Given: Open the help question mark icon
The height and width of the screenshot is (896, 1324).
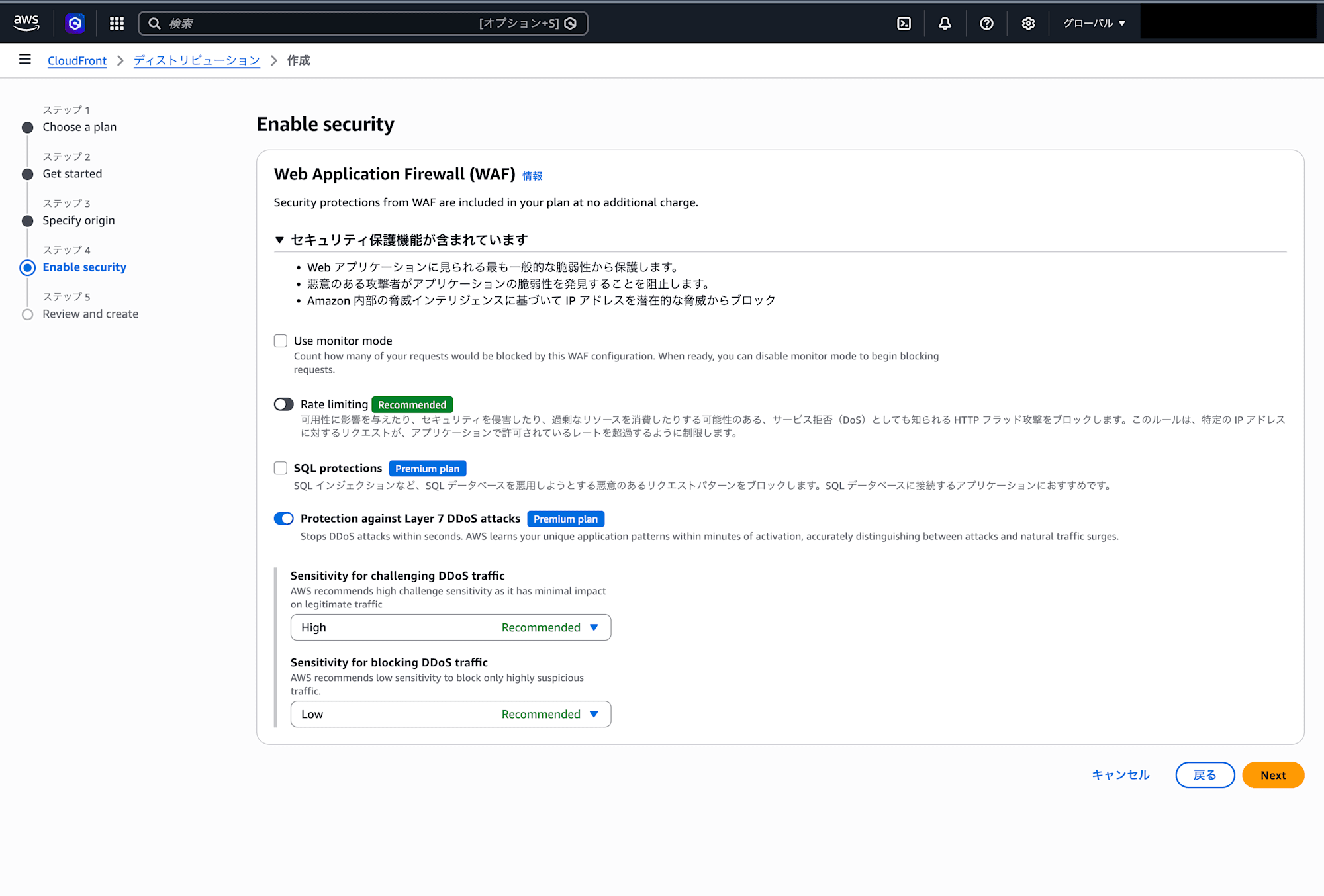Looking at the screenshot, I should 986,23.
